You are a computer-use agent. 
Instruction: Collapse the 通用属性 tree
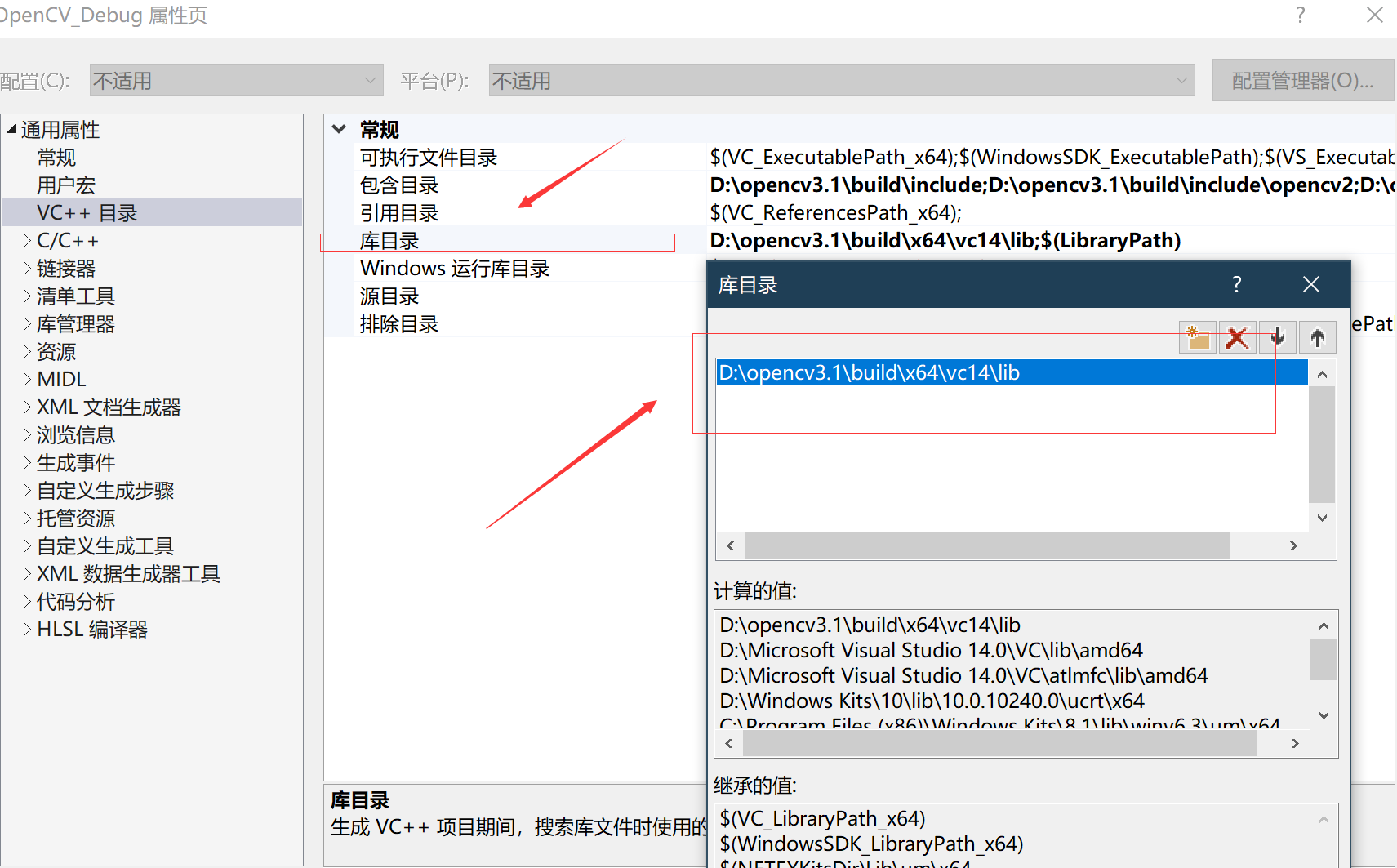pos(11,128)
